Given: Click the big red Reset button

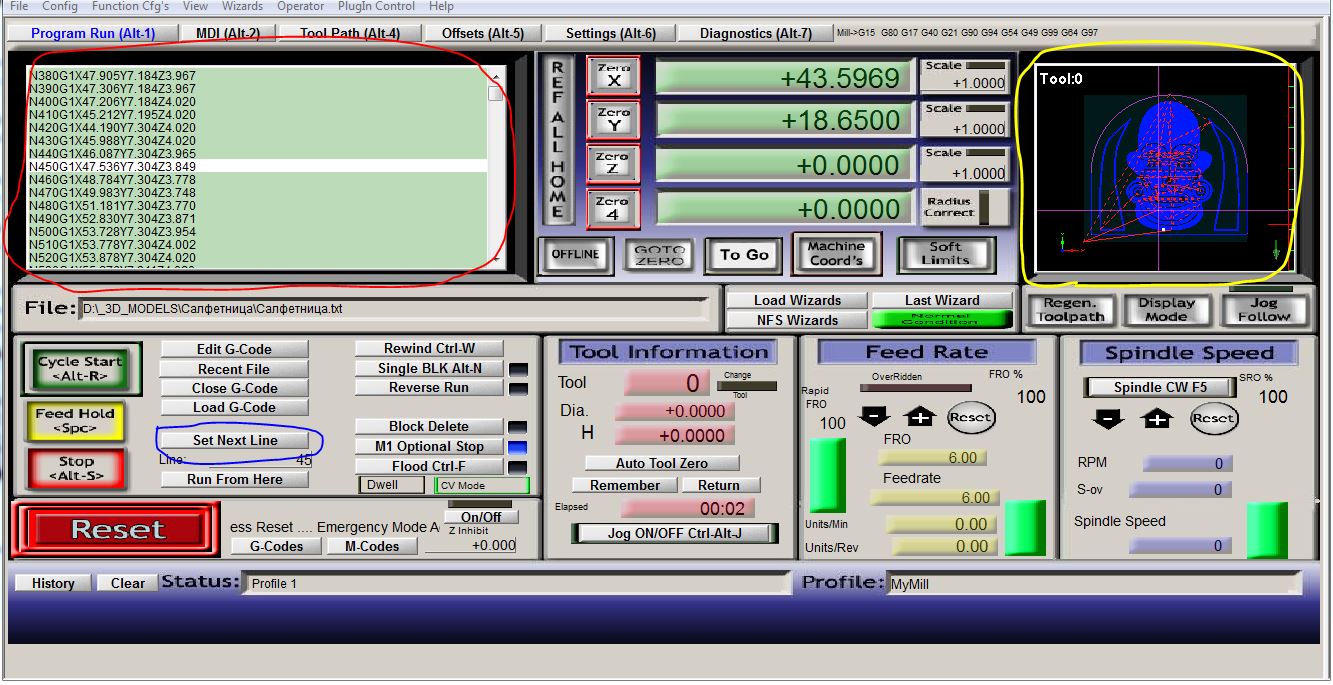Looking at the screenshot, I should coord(116,530).
